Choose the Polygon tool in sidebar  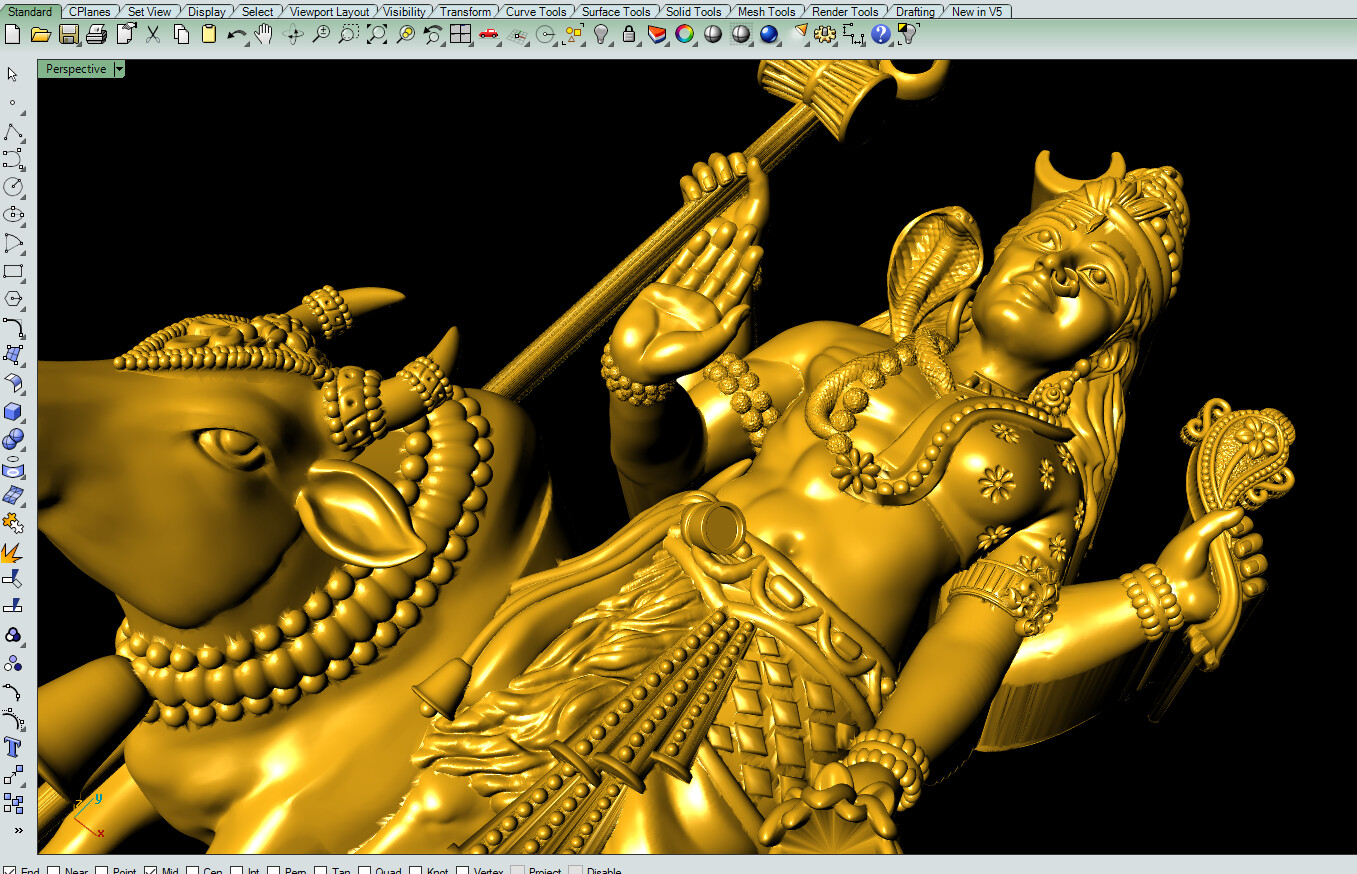click(x=13, y=299)
